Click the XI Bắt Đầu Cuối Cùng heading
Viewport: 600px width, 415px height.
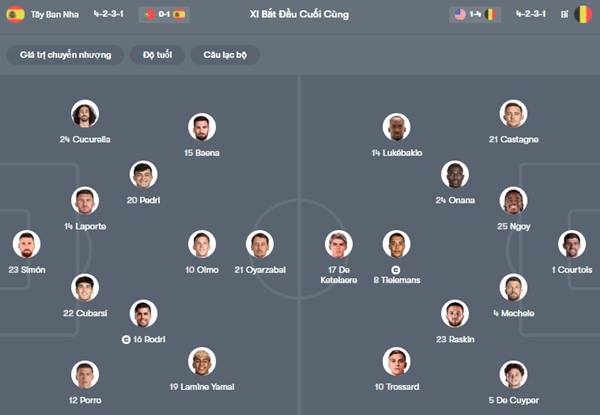(299, 14)
